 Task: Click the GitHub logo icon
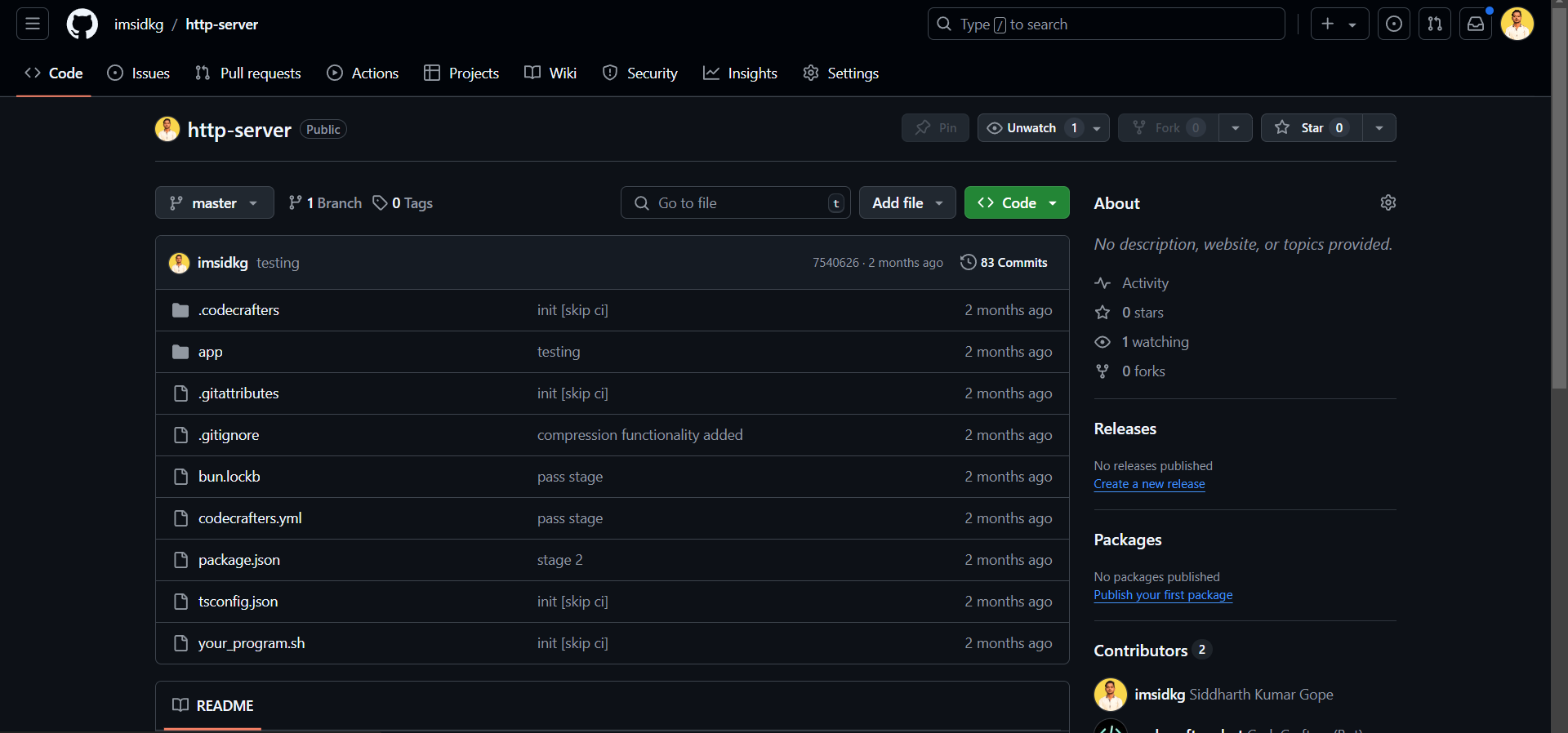coord(82,24)
